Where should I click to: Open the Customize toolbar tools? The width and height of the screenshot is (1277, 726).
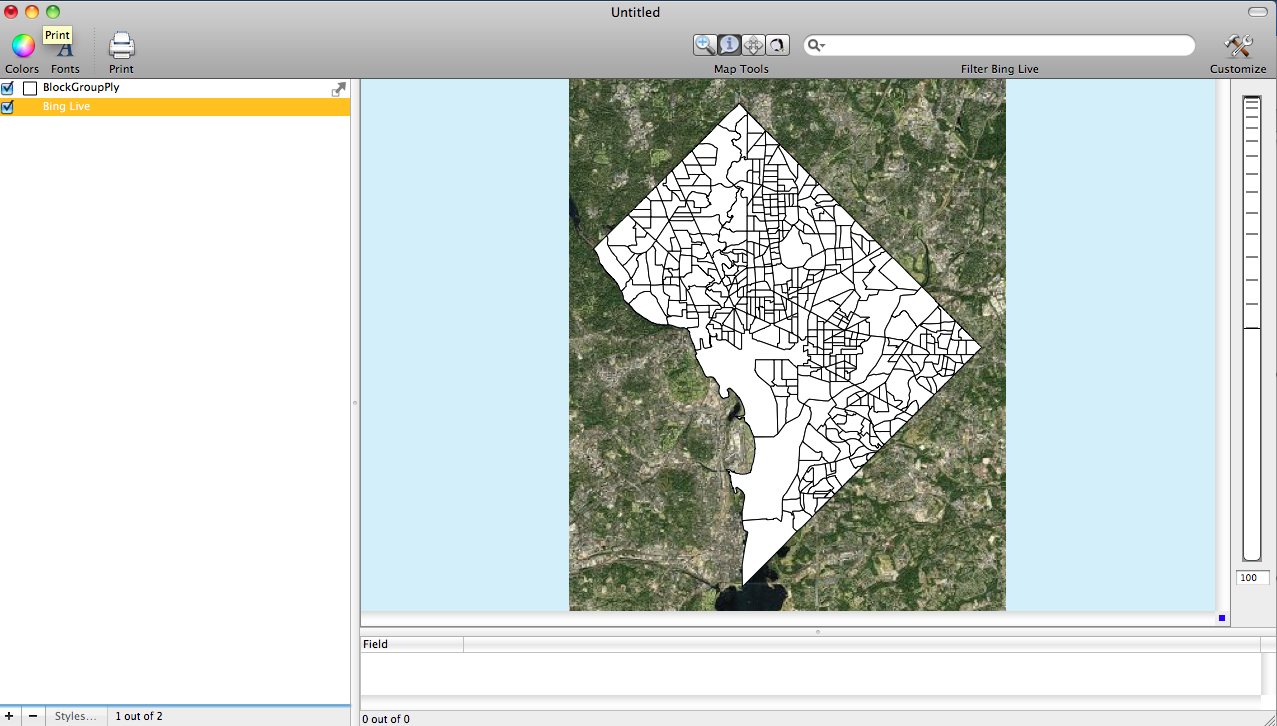tap(1238, 46)
